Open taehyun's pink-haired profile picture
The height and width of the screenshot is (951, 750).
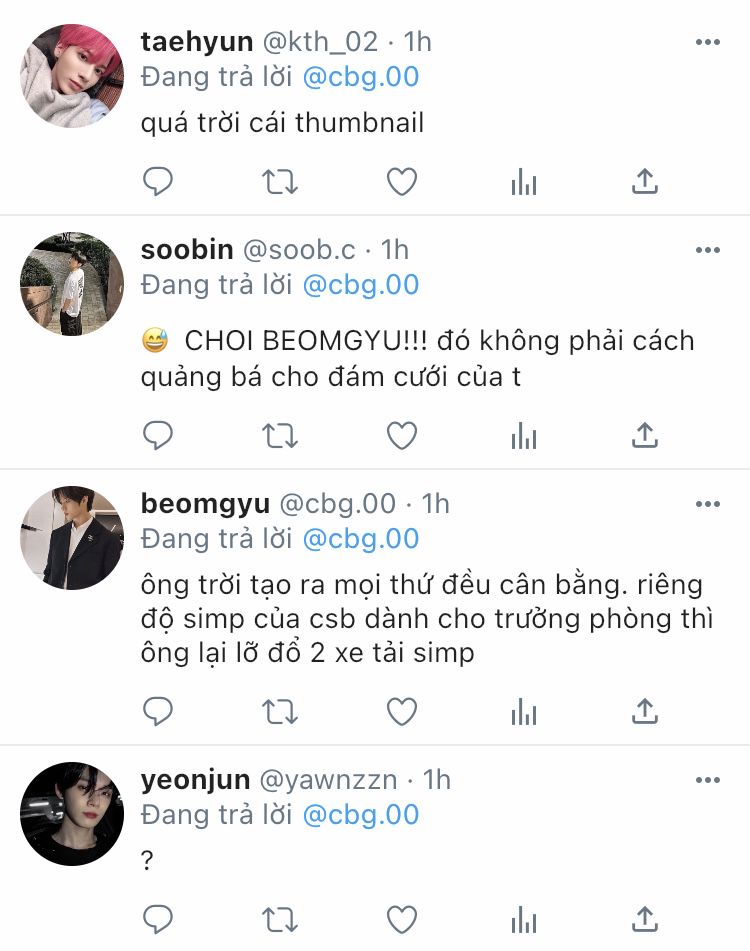pyautogui.click(x=72, y=76)
